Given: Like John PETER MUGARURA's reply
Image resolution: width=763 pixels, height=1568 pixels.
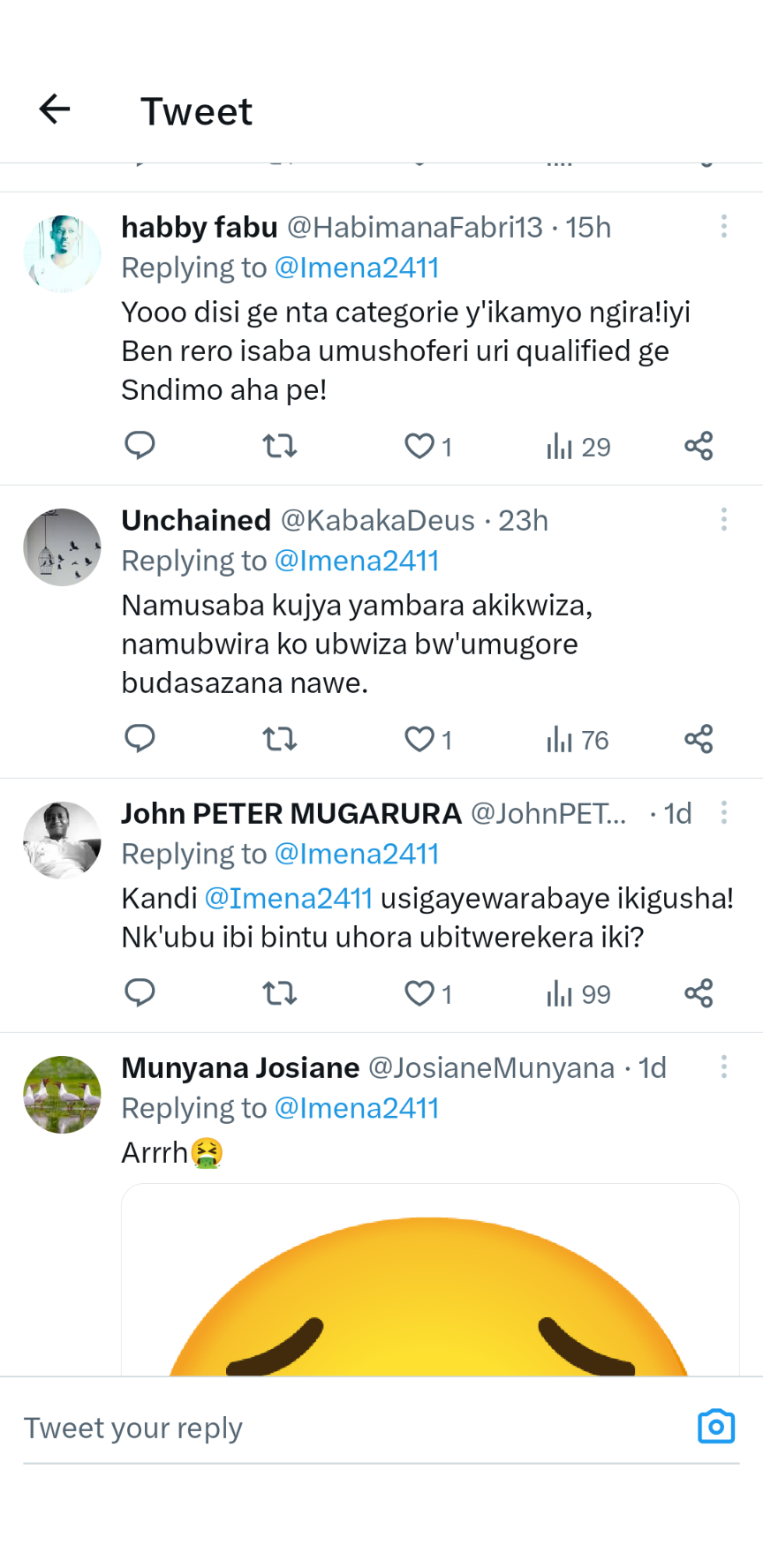Looking at the screenshot, I should tap(419, 993).
